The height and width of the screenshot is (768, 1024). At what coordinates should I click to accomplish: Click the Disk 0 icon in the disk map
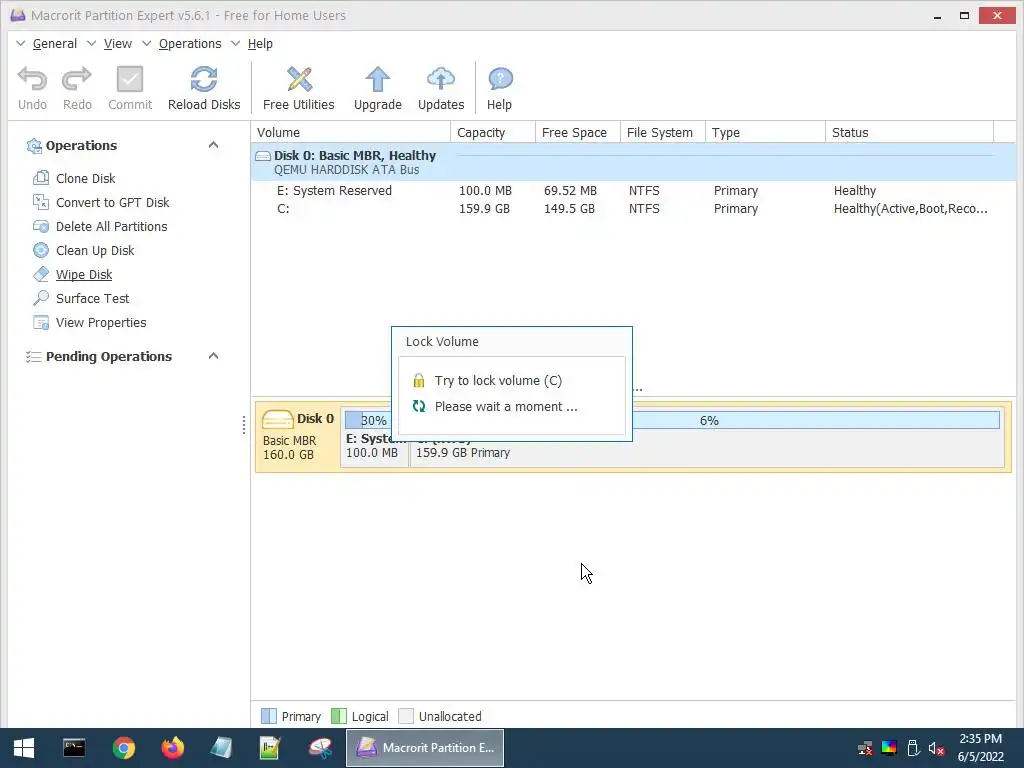(x=278, y=419)
